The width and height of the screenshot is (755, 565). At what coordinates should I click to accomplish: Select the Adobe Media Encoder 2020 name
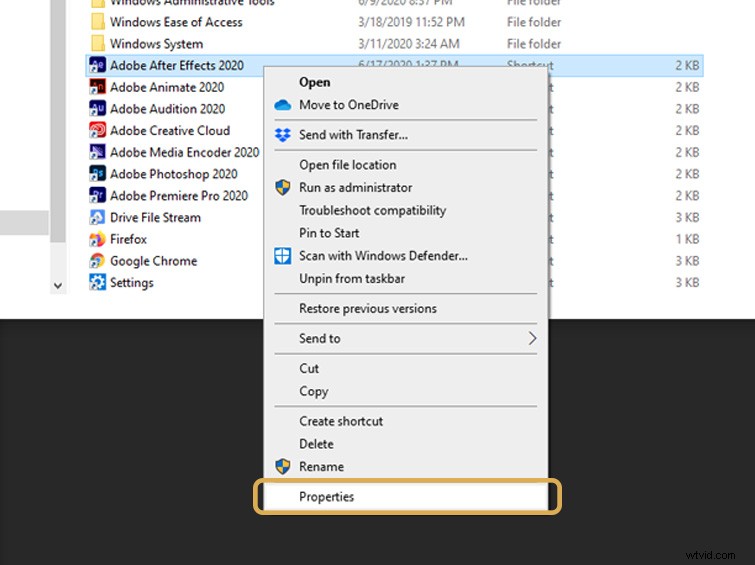click(184, 152)
